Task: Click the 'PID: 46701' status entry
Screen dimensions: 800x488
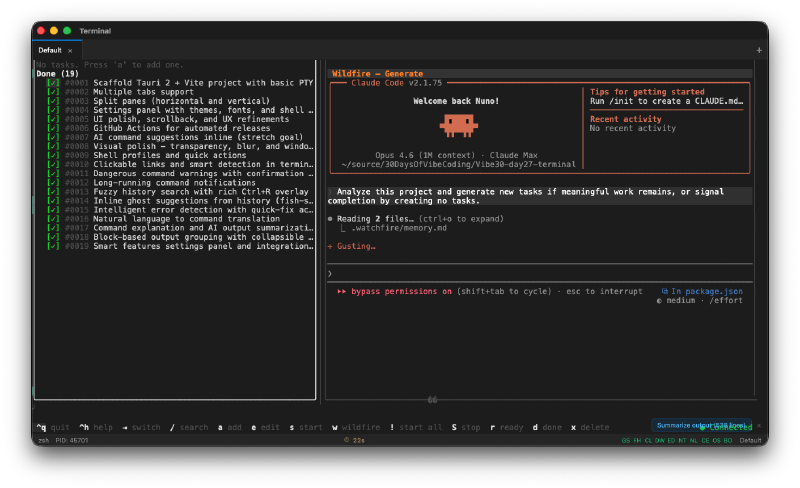Action: click(72, 440)
